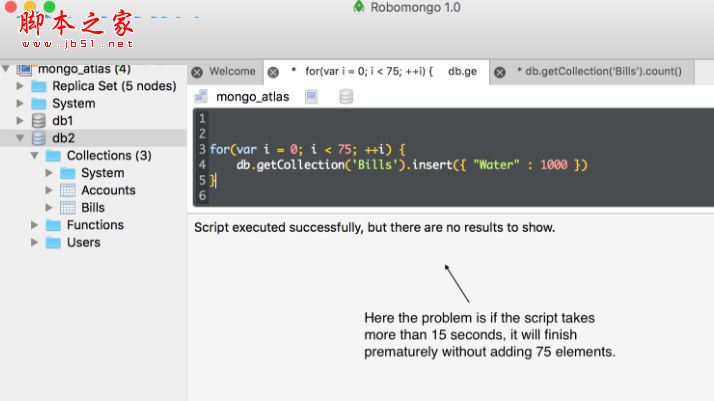Collapse the db2 database node
This screenshot has width=714, height=401.
tap(20, 138)
